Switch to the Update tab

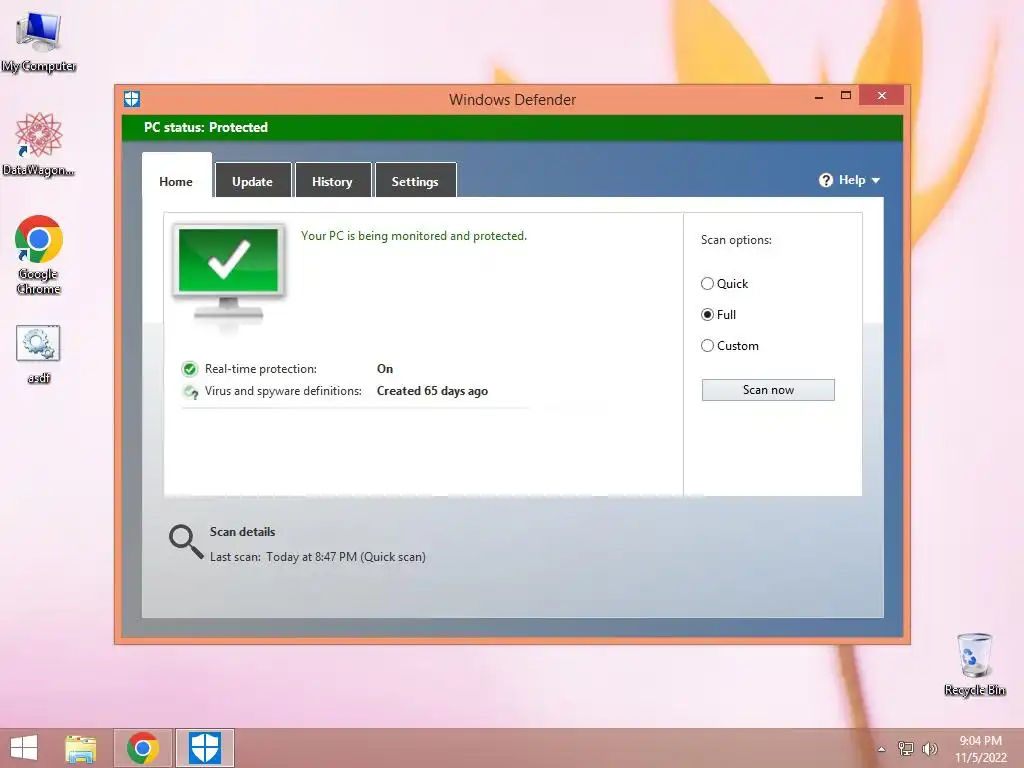tap(253, 182)
